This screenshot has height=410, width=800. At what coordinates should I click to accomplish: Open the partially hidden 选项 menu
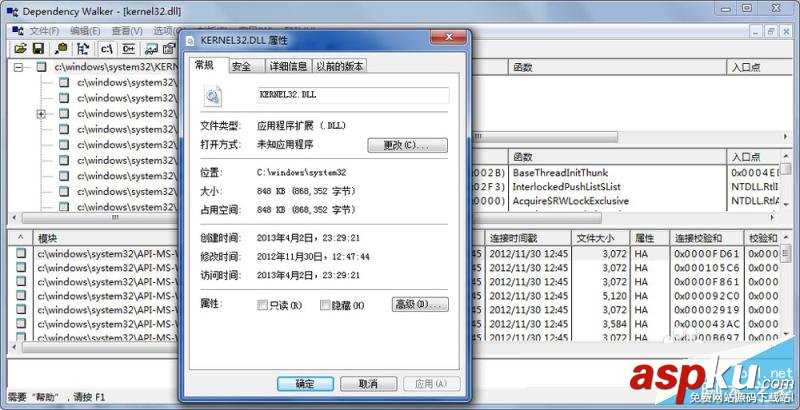(165, 31)
